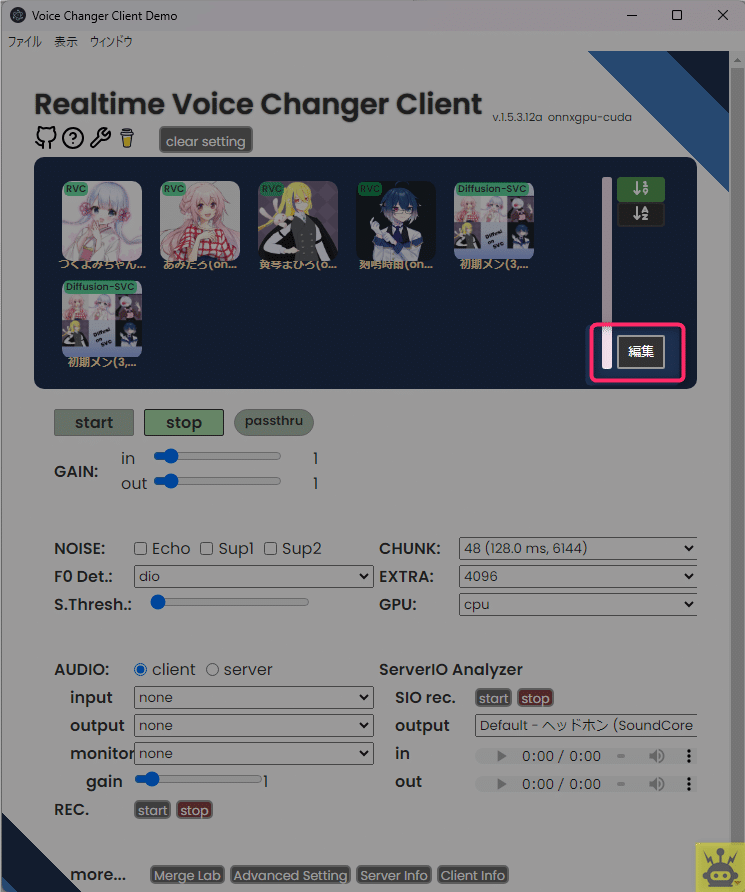
Task: Select the つくよみちゃん RVC model
Action: [102, 221]
